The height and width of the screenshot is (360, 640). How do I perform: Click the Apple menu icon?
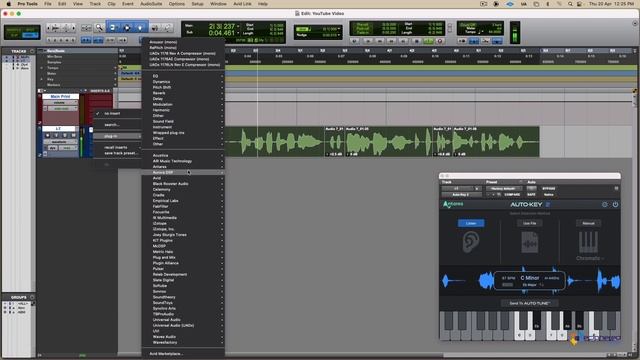8,4
